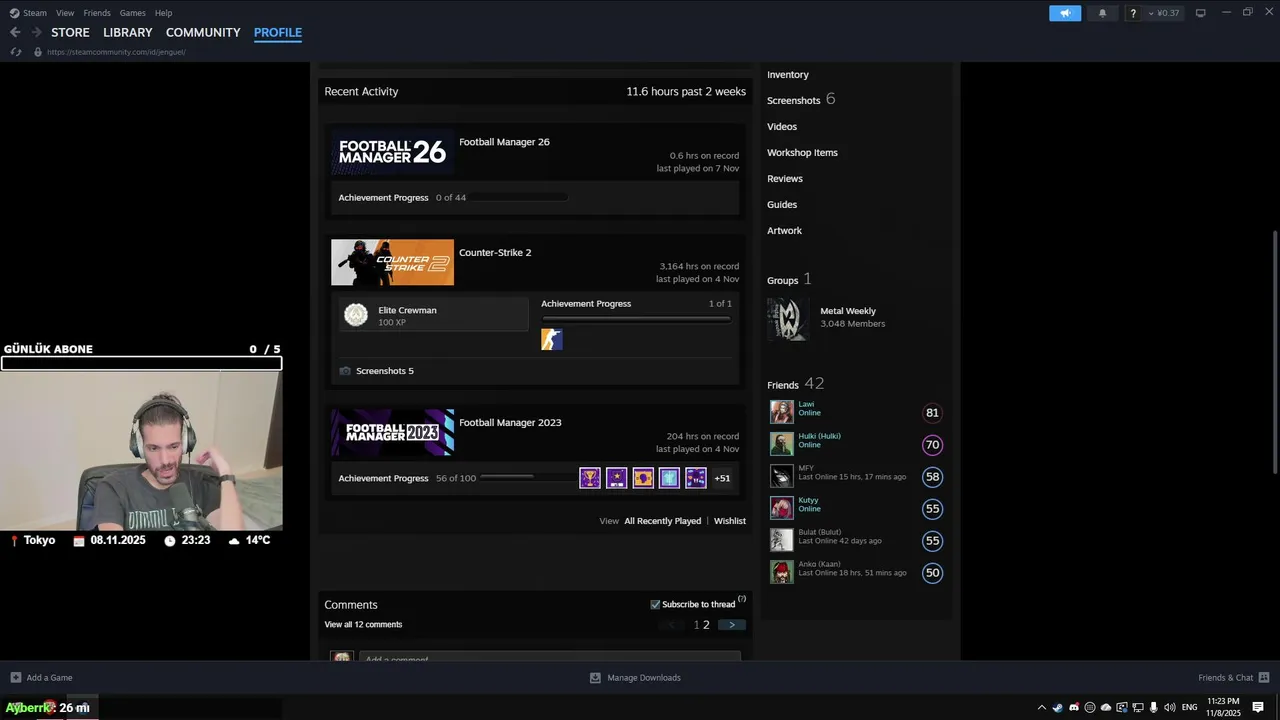This screenshot has width=1280, height=720.
Task: Open Lawi's friend avatar
Action: 781,412
